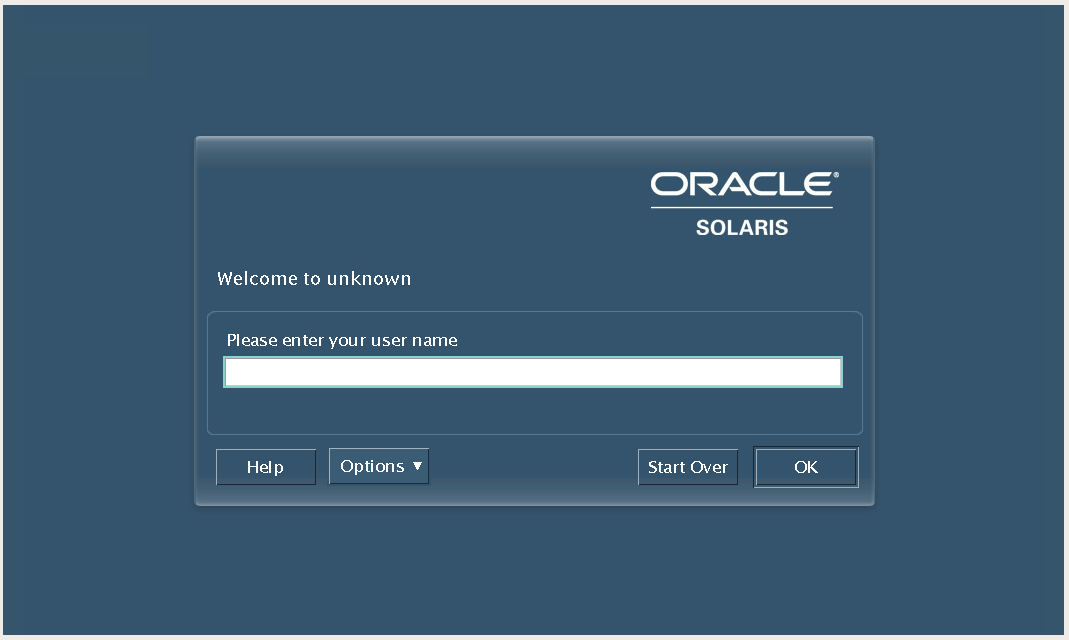The image size is (1069, 640).
Task: Click the 'Welcome to unknown' text
Action: (x=314, y=279)
